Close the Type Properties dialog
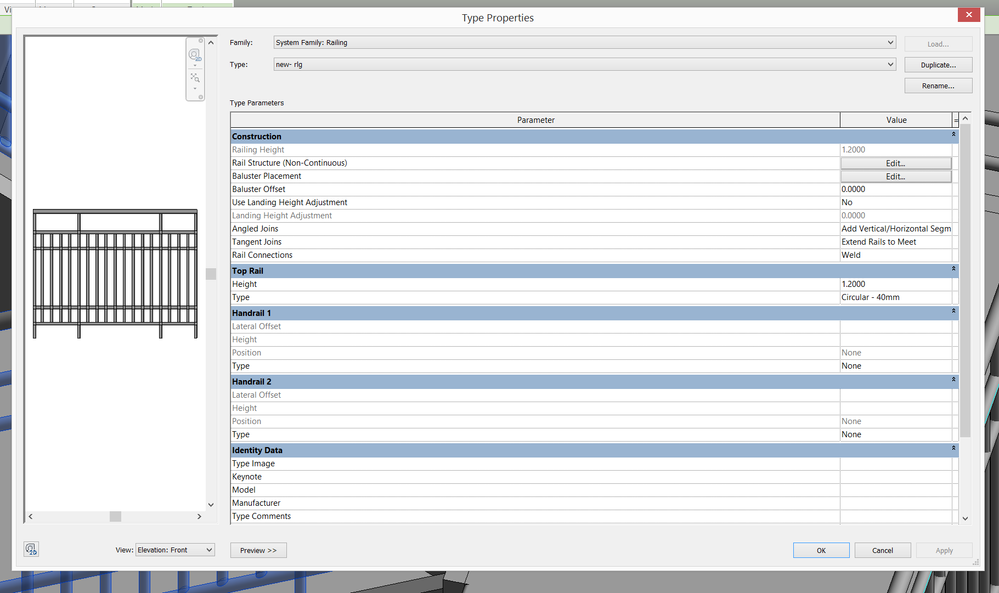The image size is (999, 593). pos(968,15)
